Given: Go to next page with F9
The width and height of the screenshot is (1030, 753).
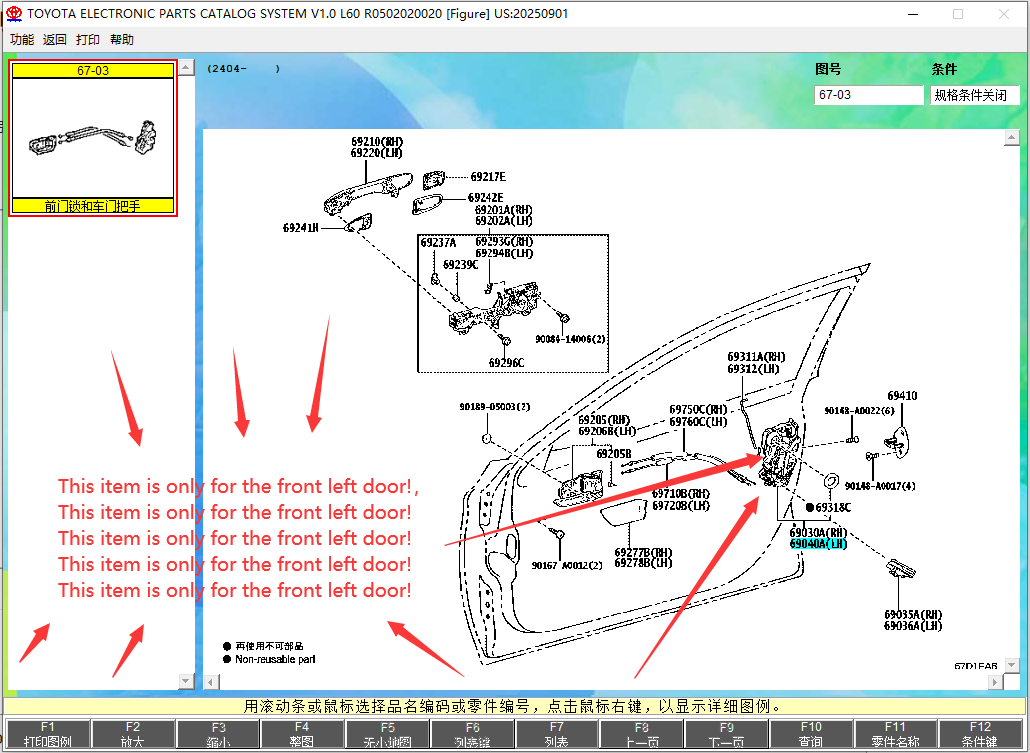Looking at the screenshot, I should pos(727,734).
